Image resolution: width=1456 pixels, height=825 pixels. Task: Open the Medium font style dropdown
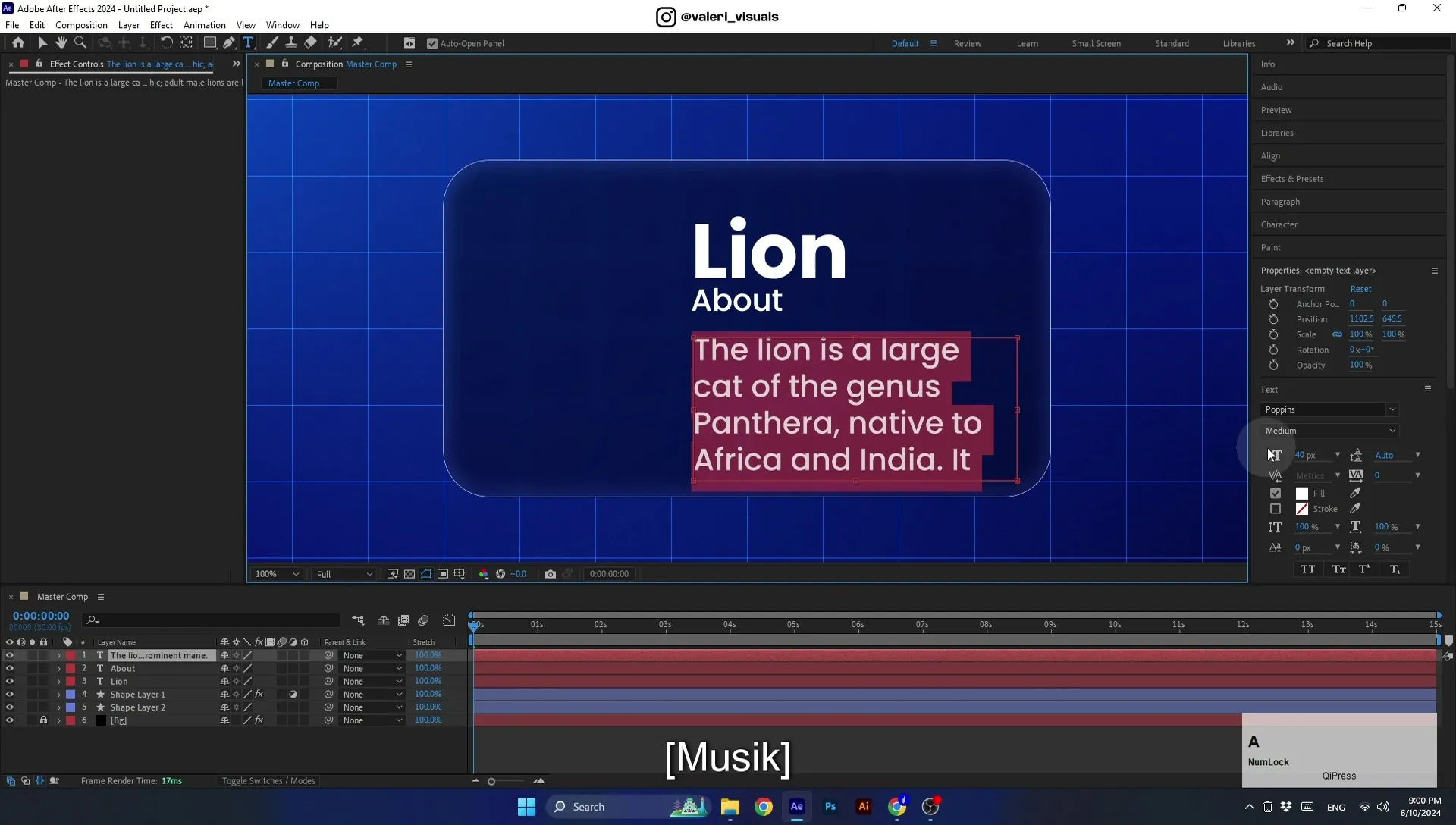(x=1329, y=431)
